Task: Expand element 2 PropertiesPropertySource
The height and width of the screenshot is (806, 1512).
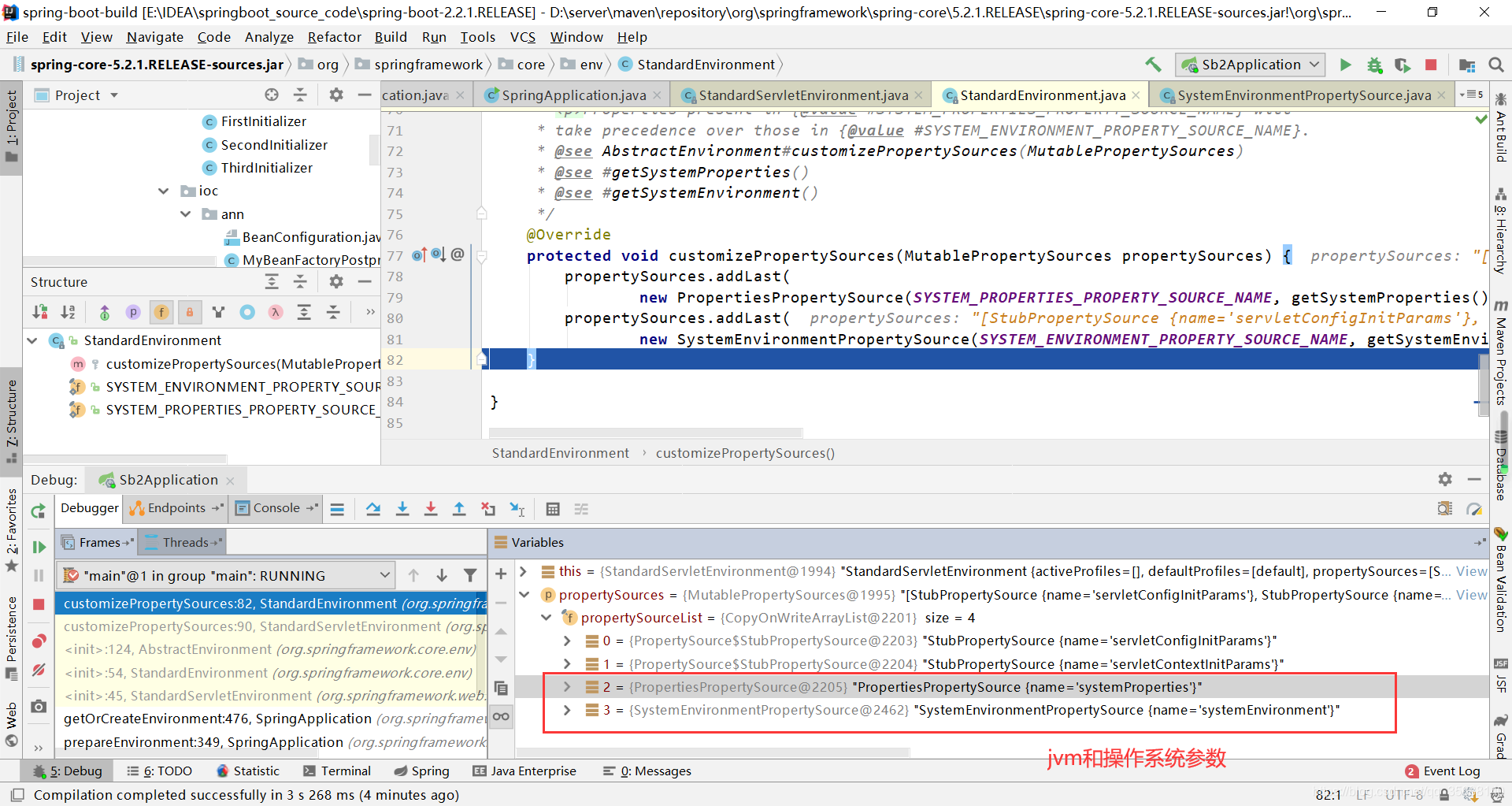Action: [x=567, y=687]
